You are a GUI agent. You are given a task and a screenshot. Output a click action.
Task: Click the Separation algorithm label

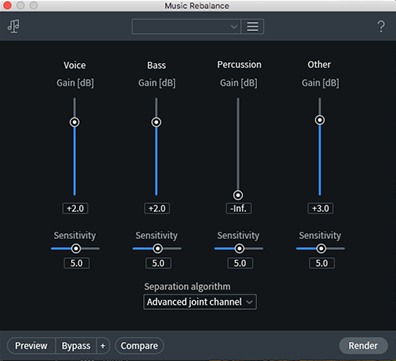187,286
